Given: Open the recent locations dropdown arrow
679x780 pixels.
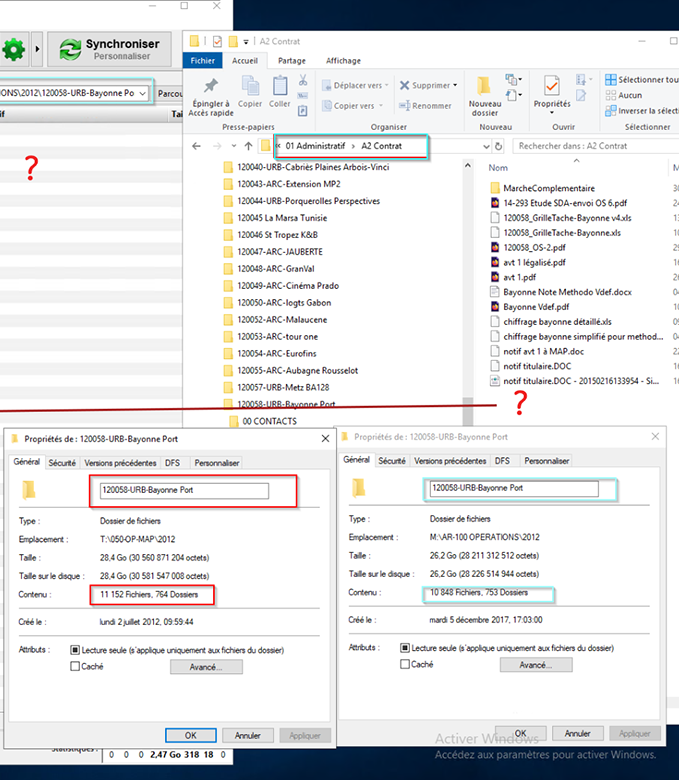Looking at the screenshot, I should (234, 146).
